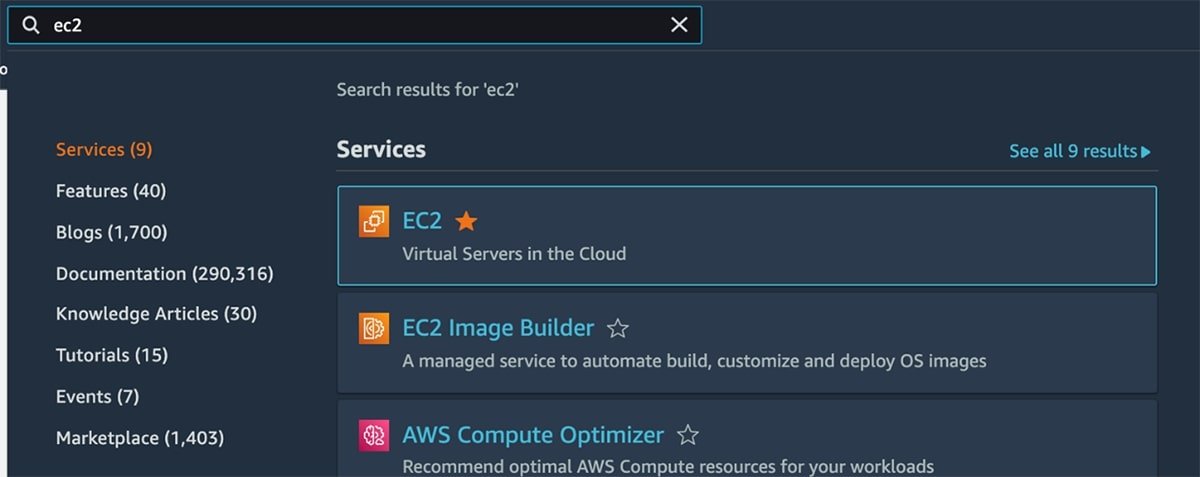Click the EC2 Image Builder icon
Screen dimensions: 1200x477
click(x=374, y=328)
